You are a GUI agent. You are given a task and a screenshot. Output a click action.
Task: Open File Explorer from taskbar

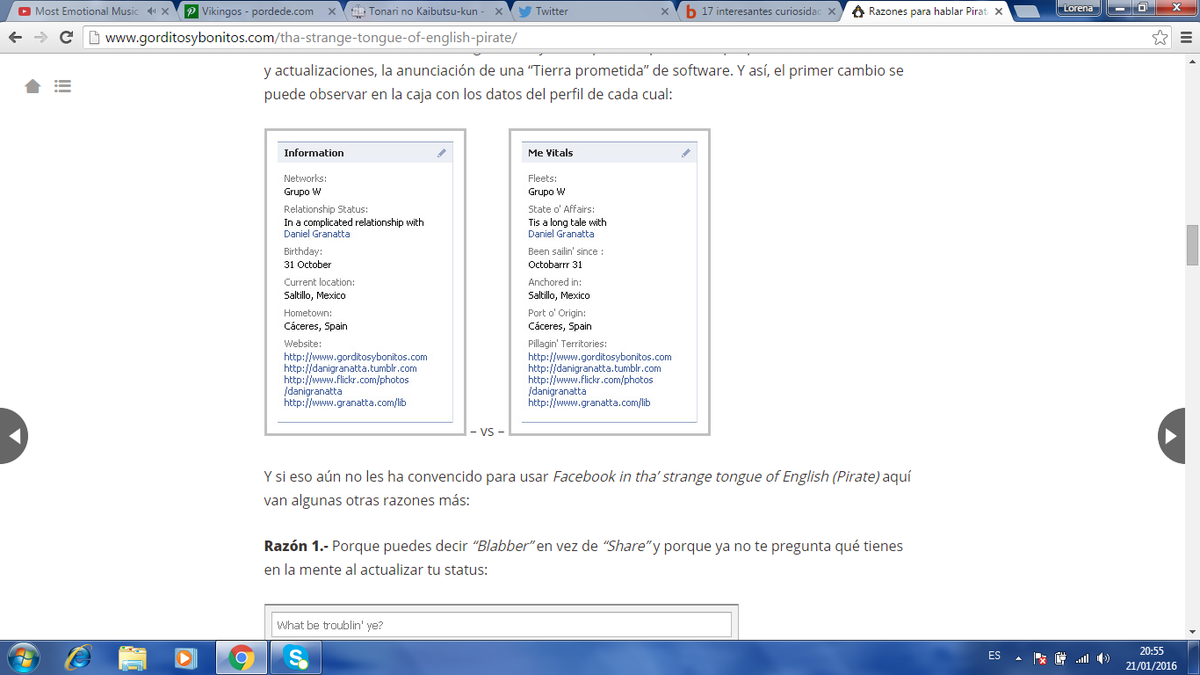pos(132,657)
